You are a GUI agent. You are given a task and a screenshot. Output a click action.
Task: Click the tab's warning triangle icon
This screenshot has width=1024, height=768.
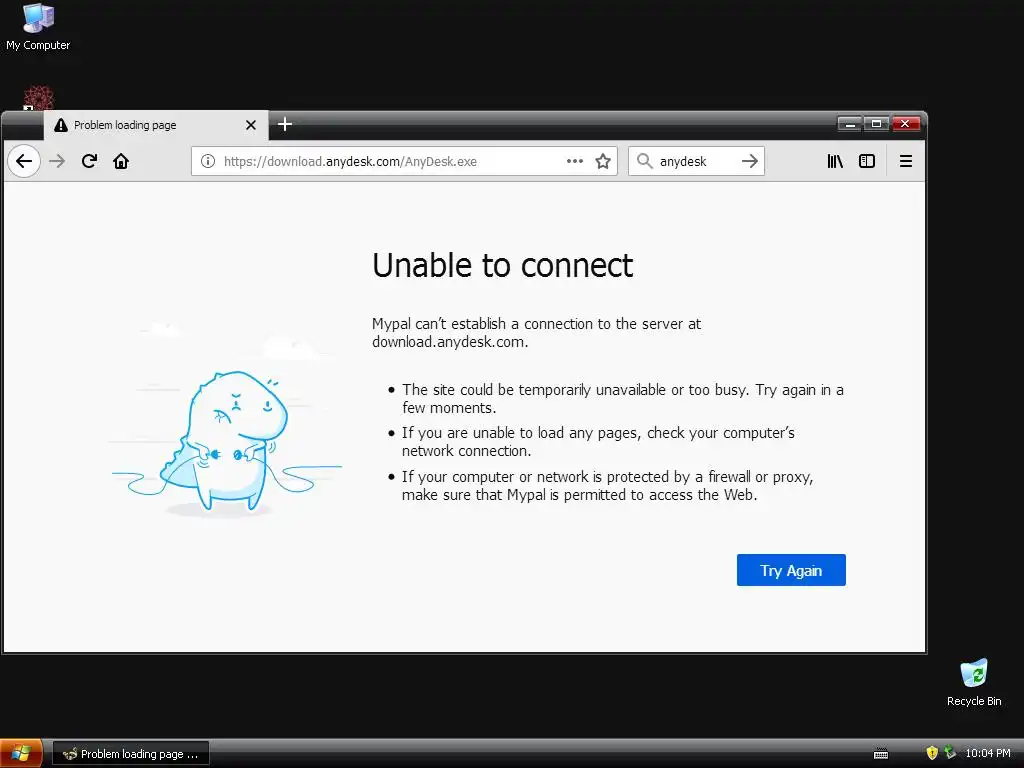pos(61,125)
